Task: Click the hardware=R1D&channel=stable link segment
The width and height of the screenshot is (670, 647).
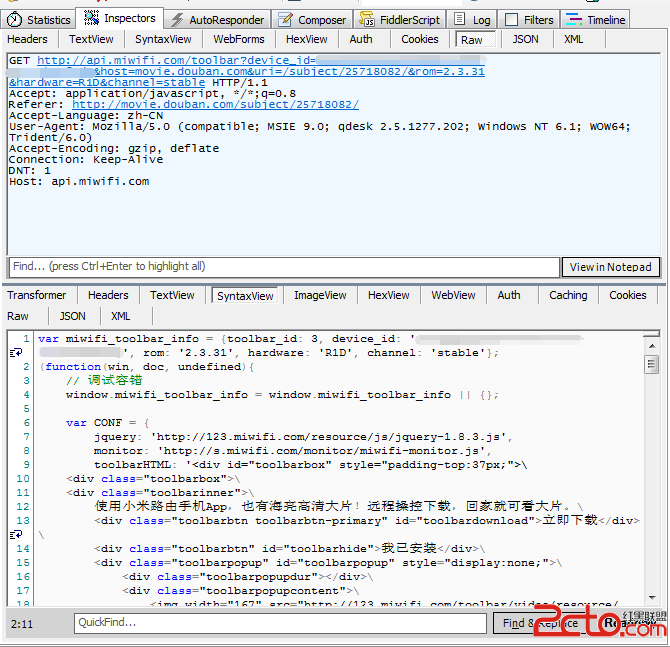Action: (x=107, y=82)
